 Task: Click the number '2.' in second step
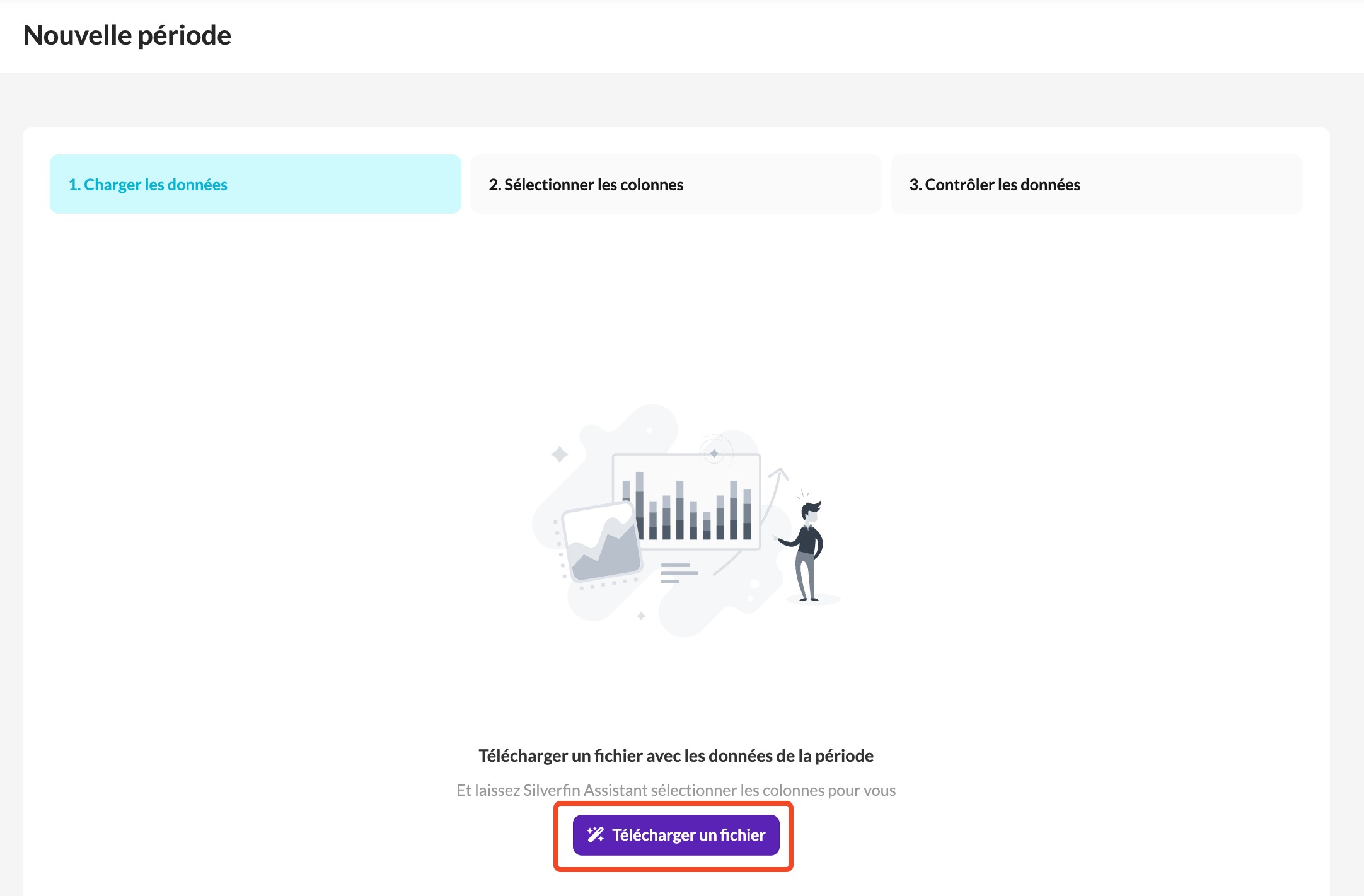pos(495,185)
